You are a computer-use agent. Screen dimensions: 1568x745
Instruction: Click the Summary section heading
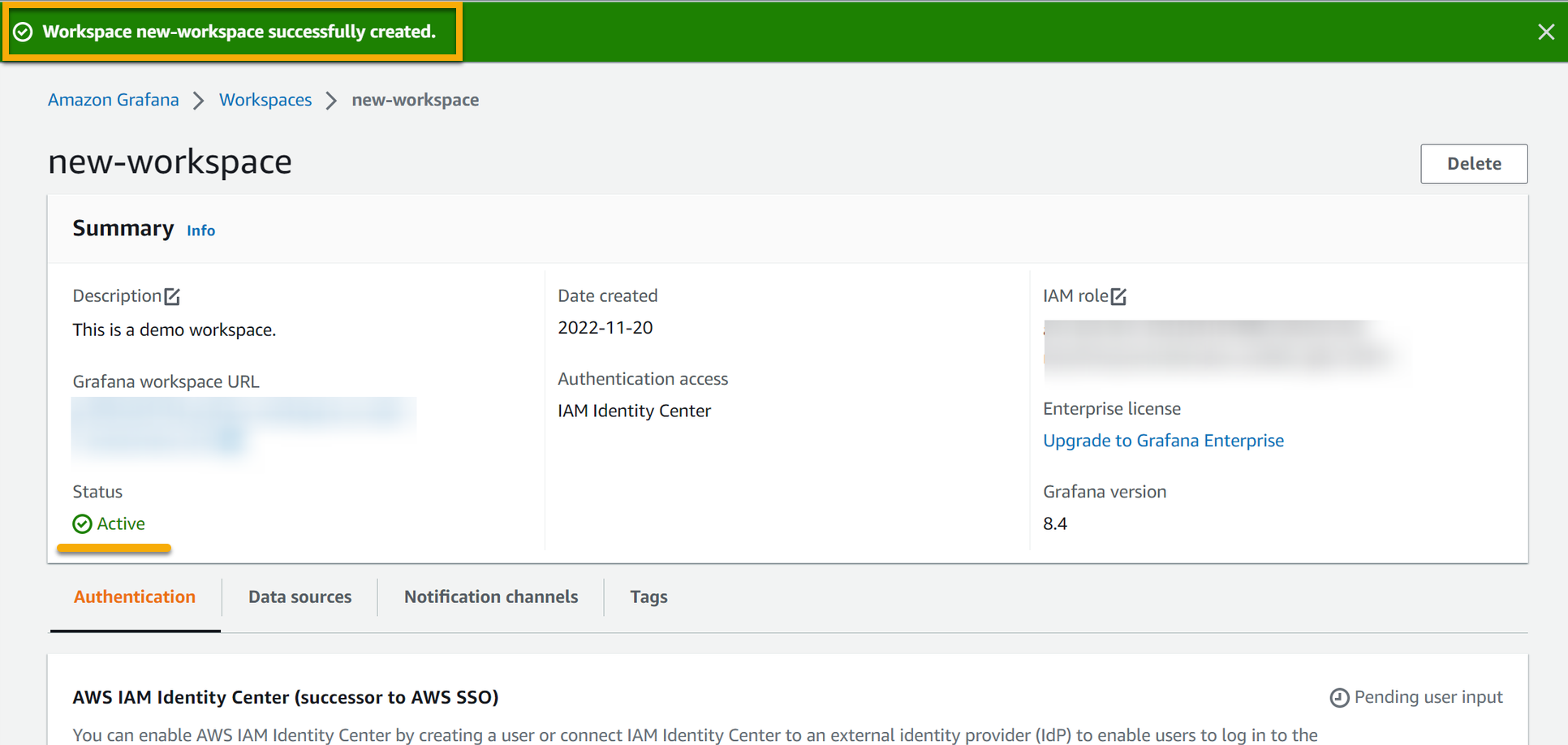(x=123, y=229)
